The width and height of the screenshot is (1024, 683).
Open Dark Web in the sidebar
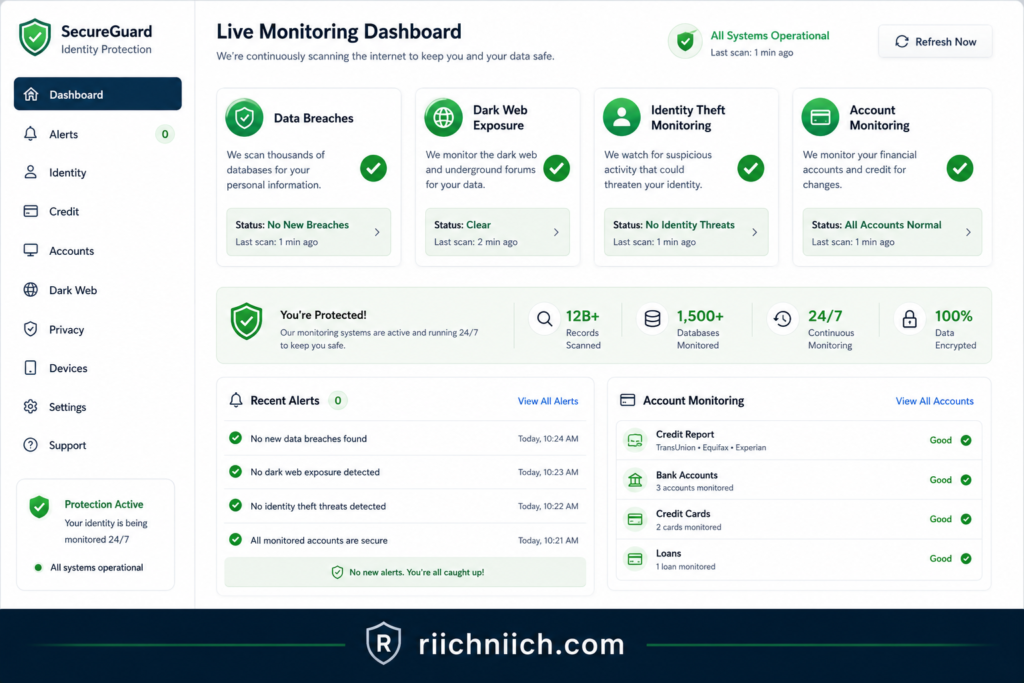click(97, 290)
